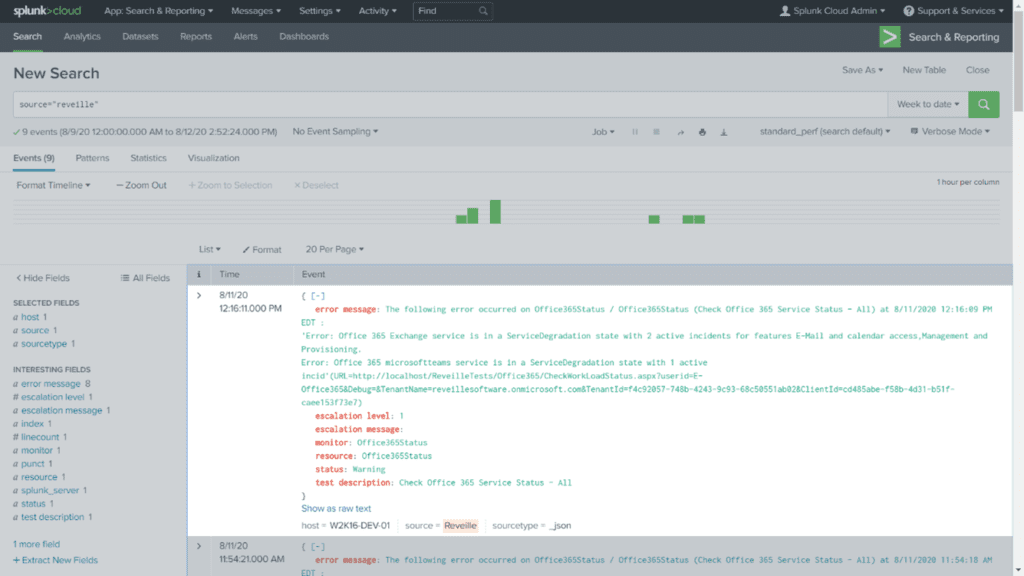This screenshot has height=576, width=1024.
Task: Open the 20 Per Page dropdown
Action: [334, 249]
